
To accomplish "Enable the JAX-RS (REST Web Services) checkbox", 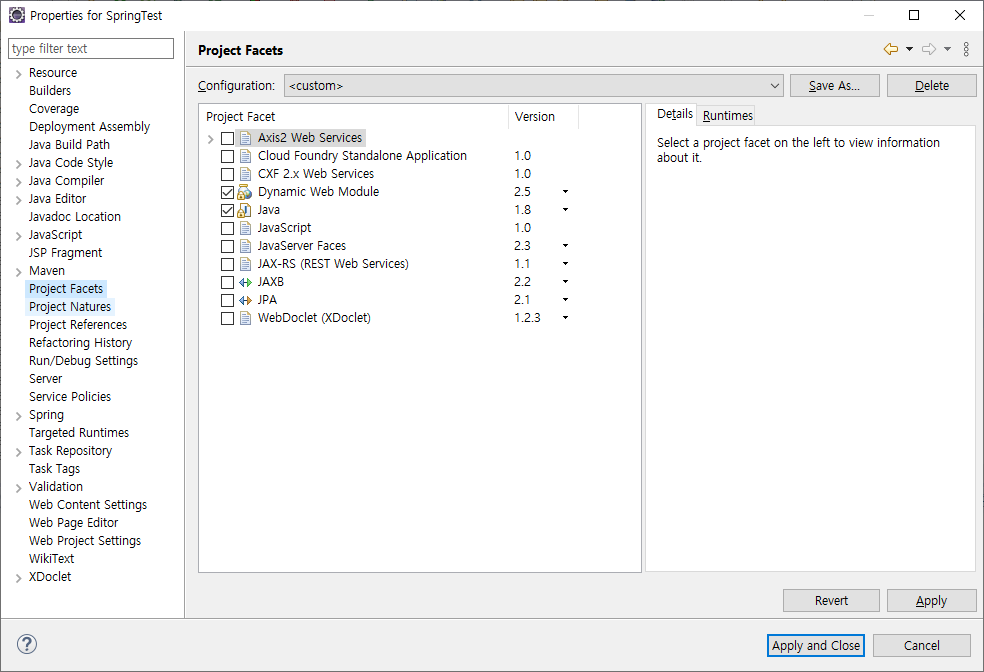I will click(227, 264).
